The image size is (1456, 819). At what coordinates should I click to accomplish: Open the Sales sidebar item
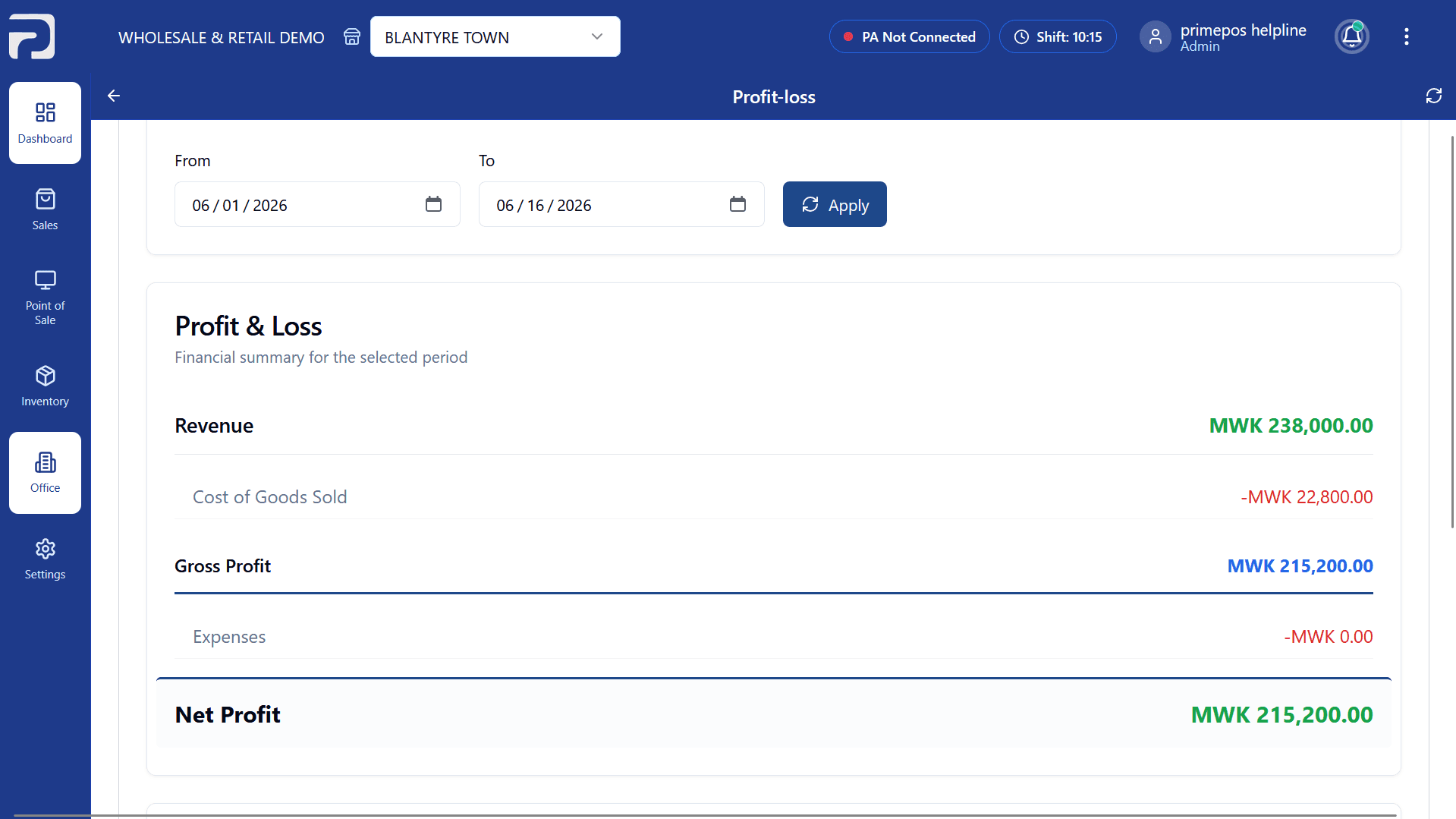(x=45, y=209)
